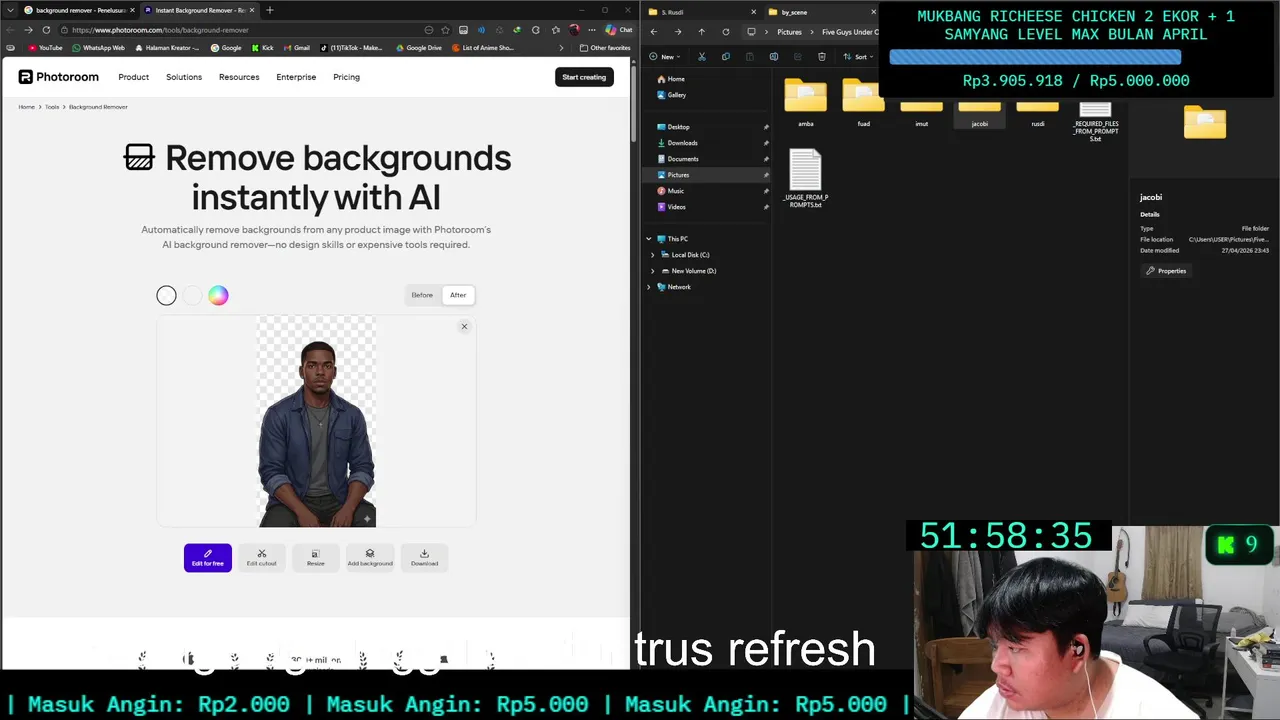The height and width of the screenshot is (720, 1280).
Task: Rename the selected item in File Explorer
Action: point(773,57)
